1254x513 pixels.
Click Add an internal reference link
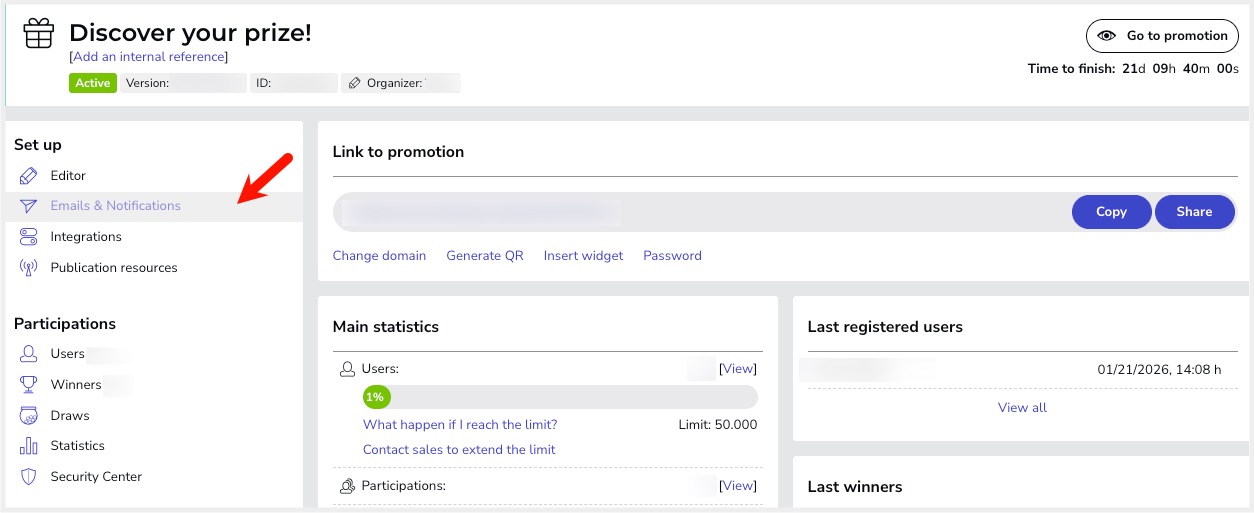(x=149, y=57)
